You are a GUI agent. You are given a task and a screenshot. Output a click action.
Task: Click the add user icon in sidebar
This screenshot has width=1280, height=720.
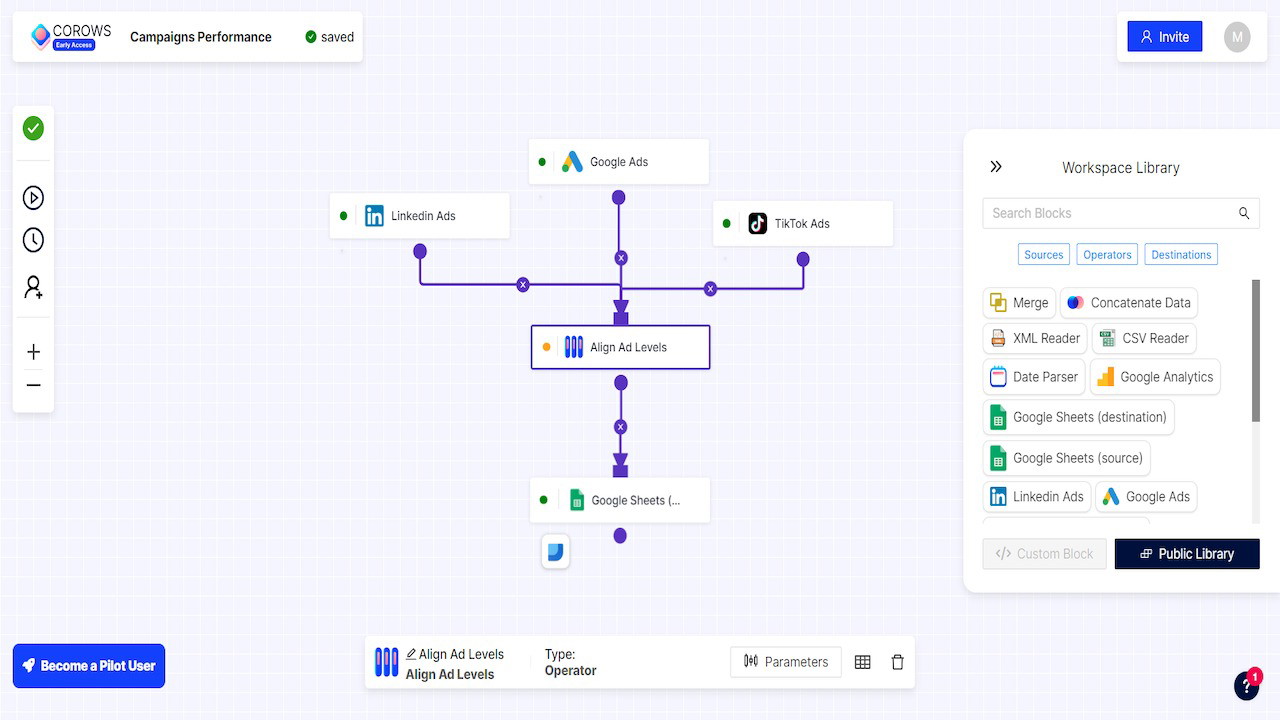tap(33, 288)
